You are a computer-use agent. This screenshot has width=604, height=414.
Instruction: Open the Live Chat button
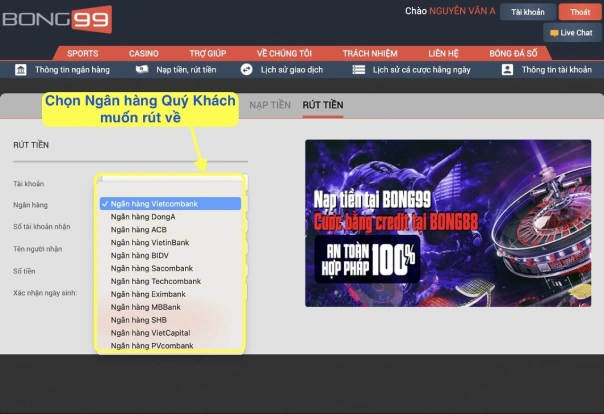pyautogui.click(x=572, y=33)
